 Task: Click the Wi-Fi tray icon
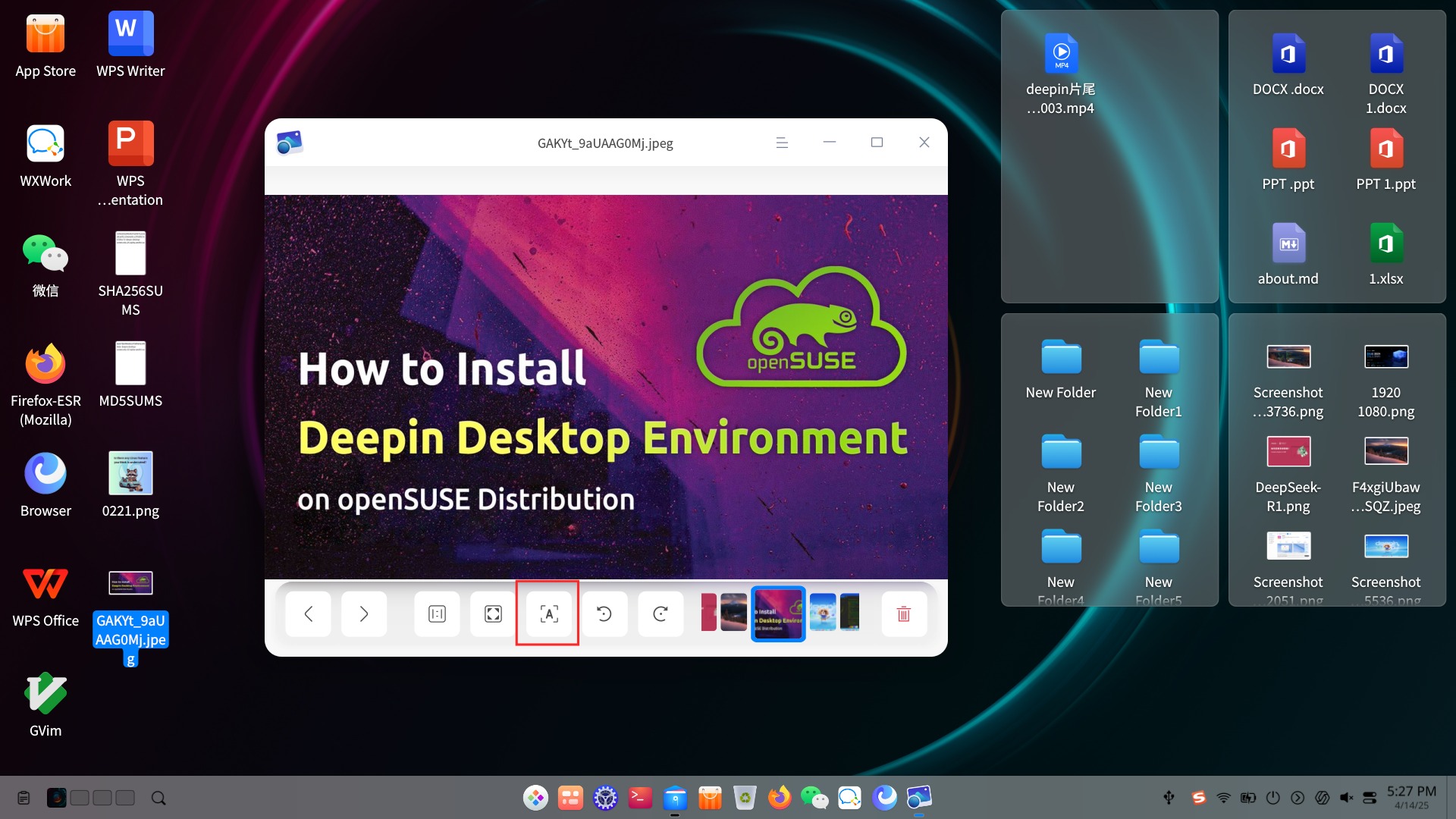pyautogui.click(x=1223, y=798)
